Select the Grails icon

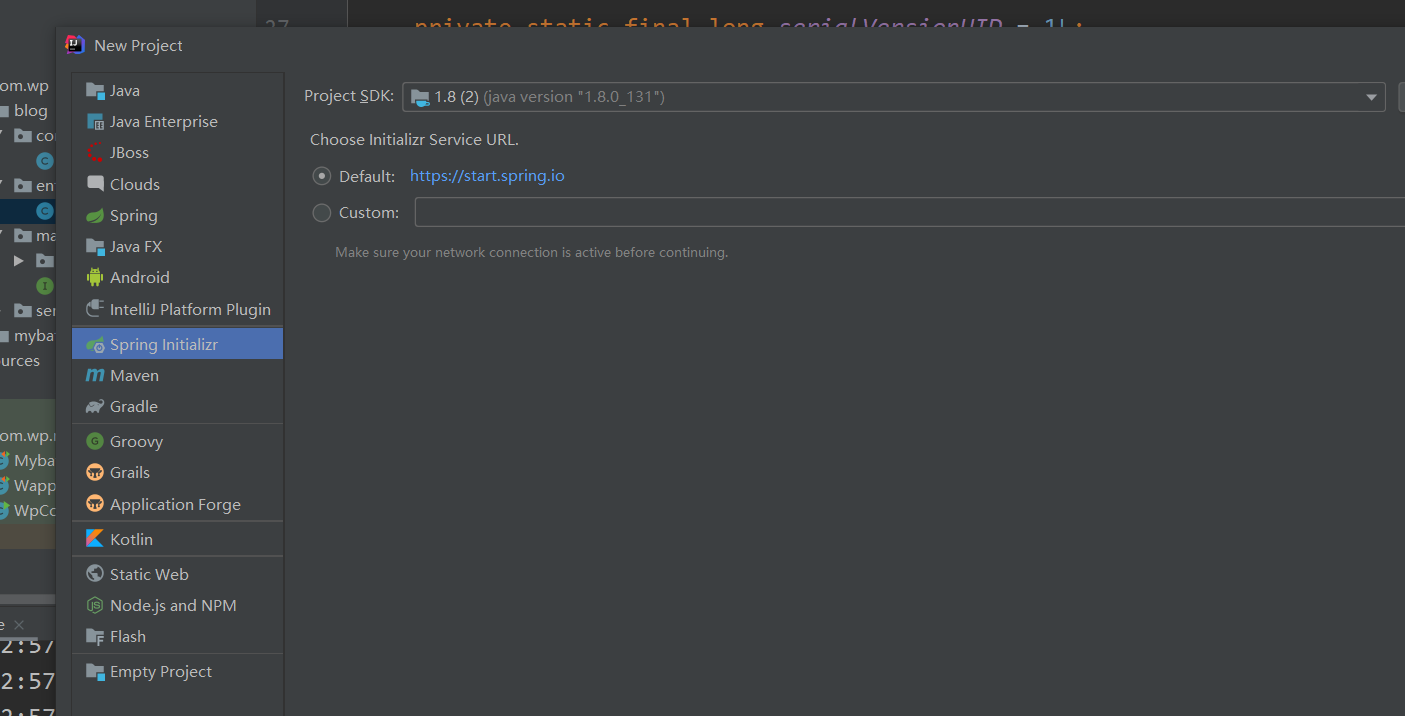coord(95,472)
